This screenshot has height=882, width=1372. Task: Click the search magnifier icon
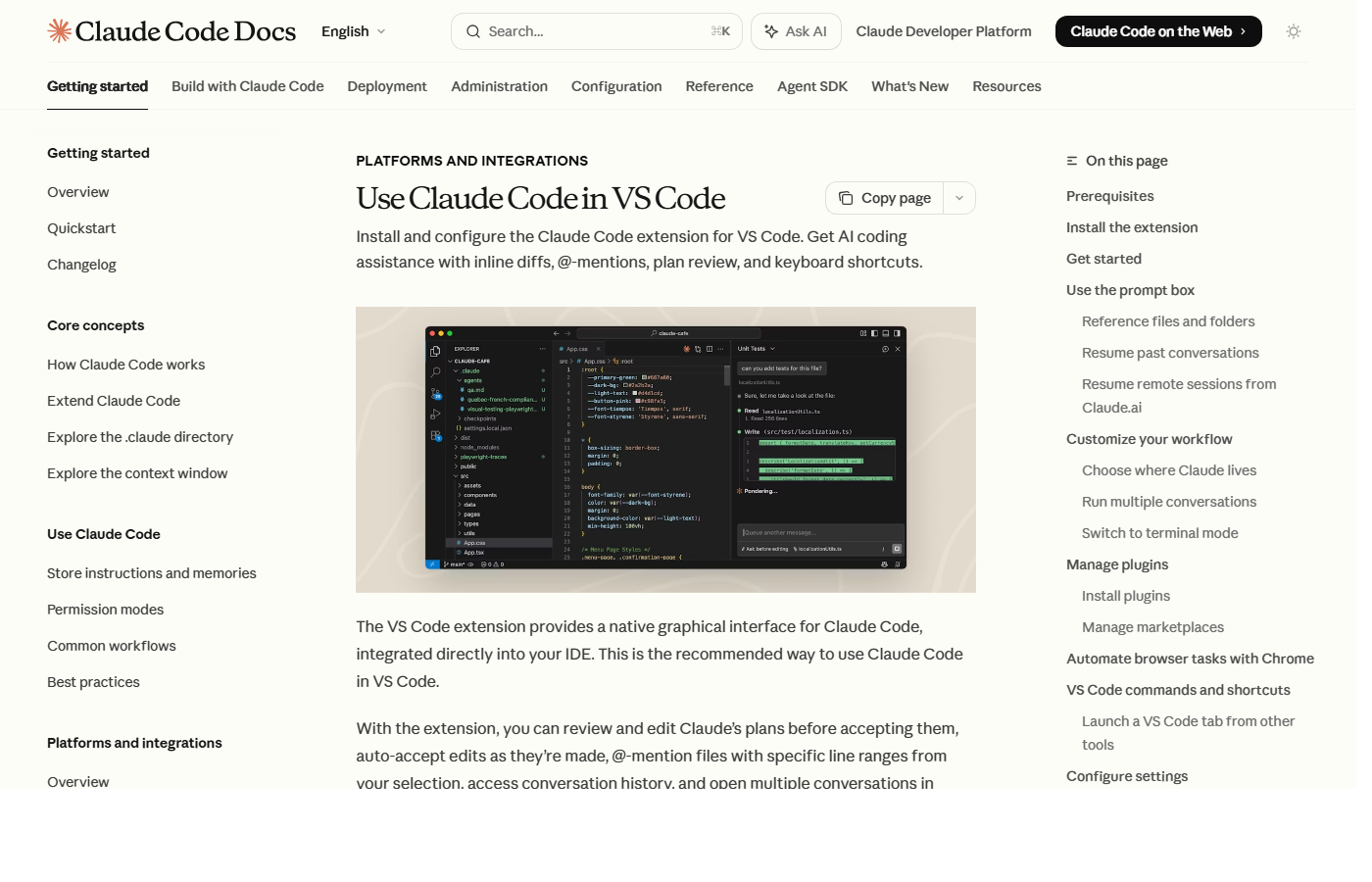coord(473,31)
